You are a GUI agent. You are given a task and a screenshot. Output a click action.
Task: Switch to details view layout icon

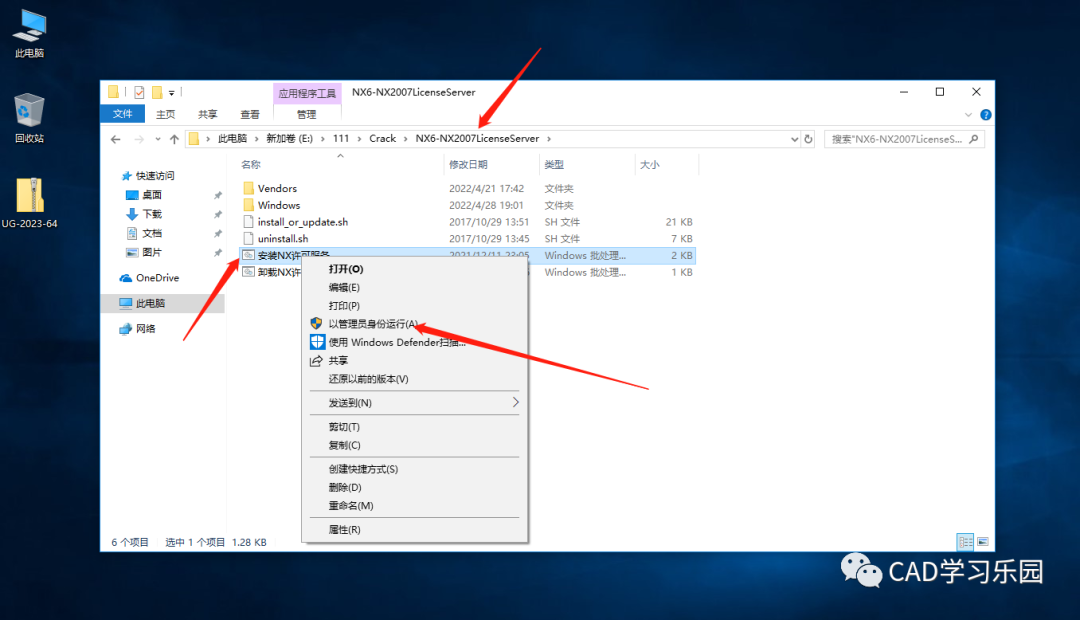pyautogui.click(x=965, y=542)
